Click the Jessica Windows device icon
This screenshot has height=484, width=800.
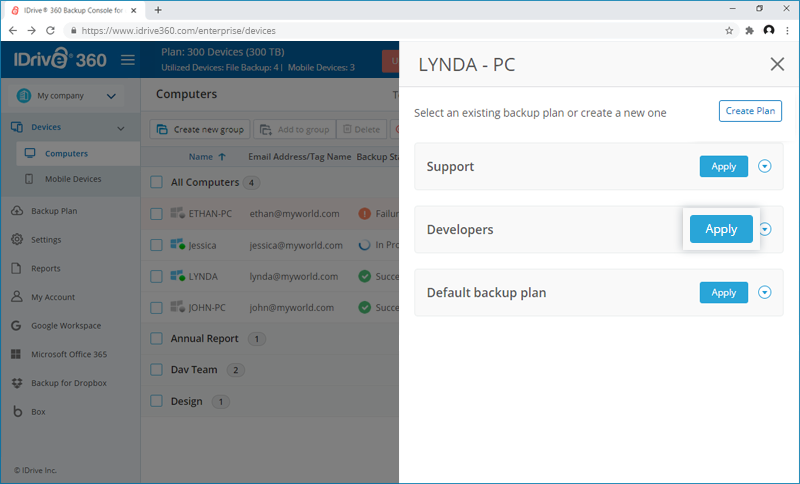coord(178,244)
